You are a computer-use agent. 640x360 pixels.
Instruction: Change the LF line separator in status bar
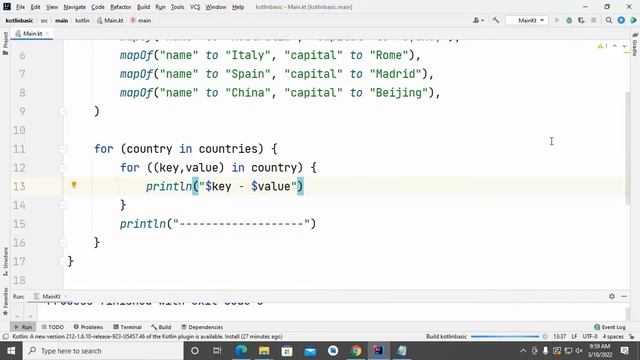(574, 337)
